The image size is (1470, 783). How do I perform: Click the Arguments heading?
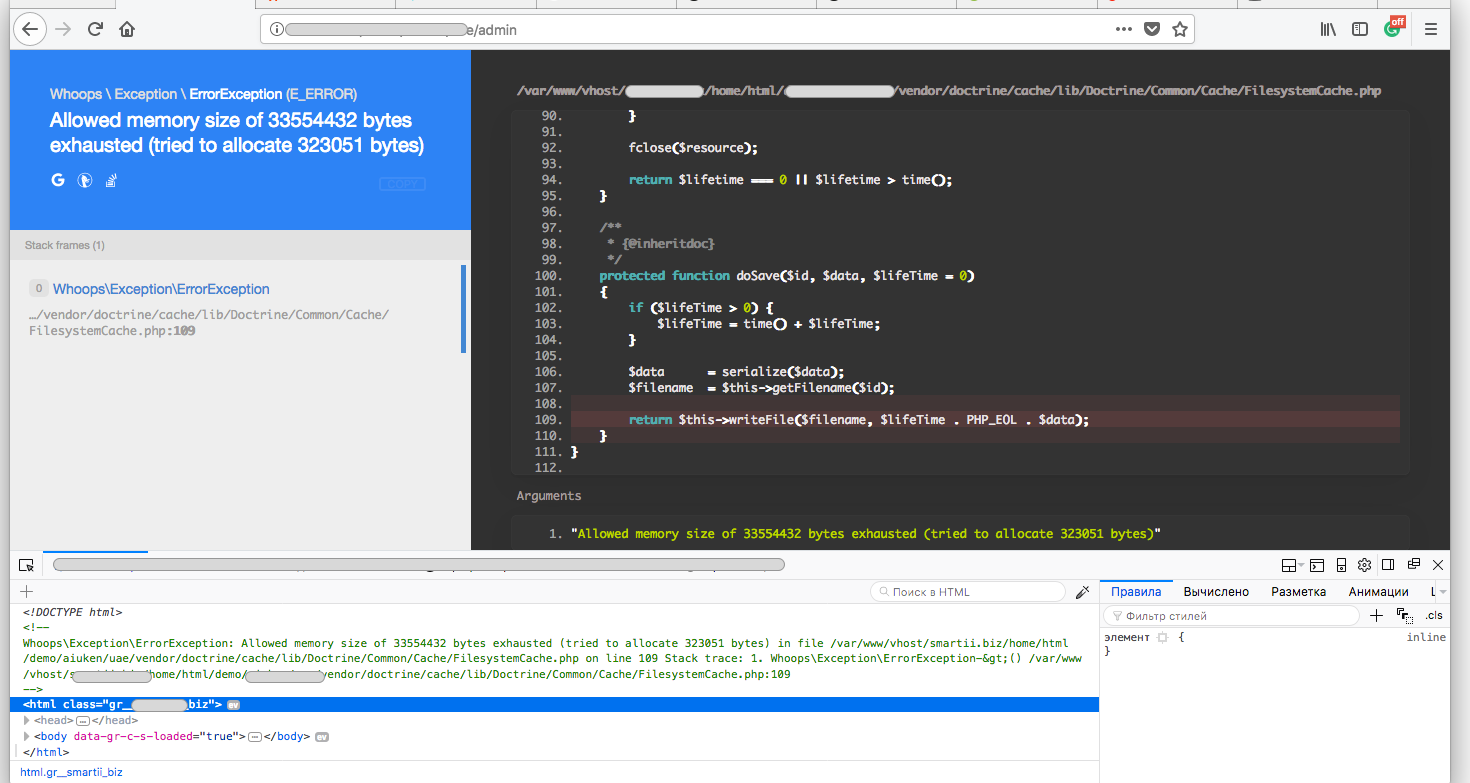[x=549, y=495]
